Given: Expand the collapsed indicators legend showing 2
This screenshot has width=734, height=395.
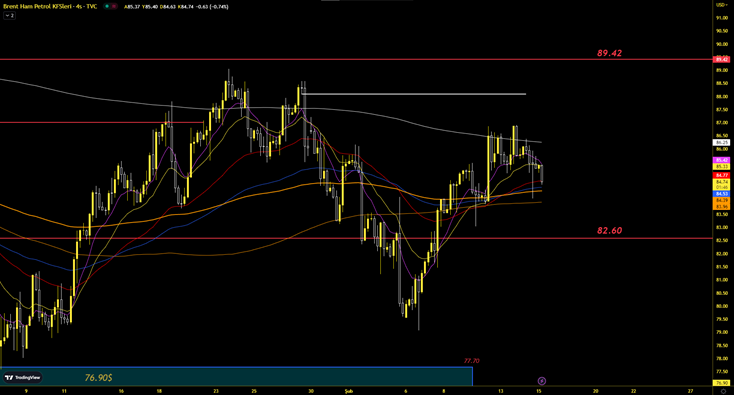Looking at the screenshot, I should [9, 15].
